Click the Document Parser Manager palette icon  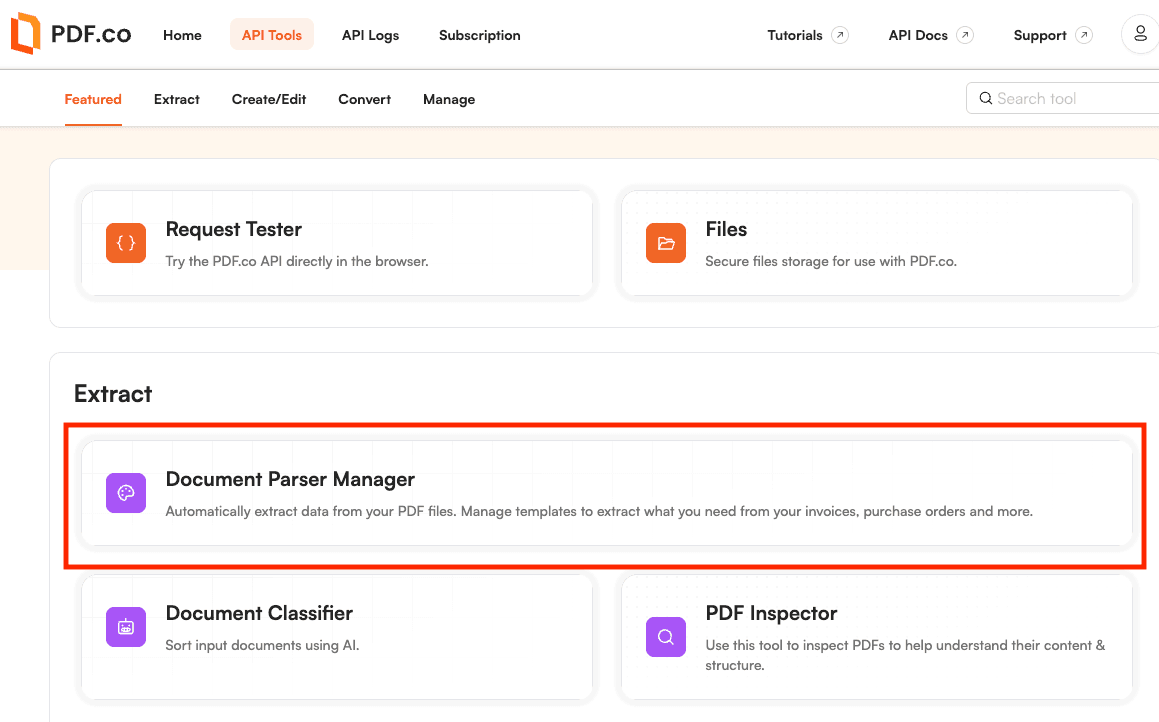point(126,493)
